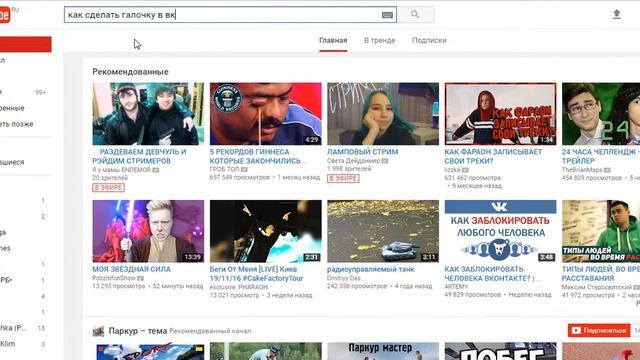The image size is (640, 360).
Task: Open the КАК ФАРАОН ЗАПИСЫВАЕТ thumbnail
Action: (500, 114)
